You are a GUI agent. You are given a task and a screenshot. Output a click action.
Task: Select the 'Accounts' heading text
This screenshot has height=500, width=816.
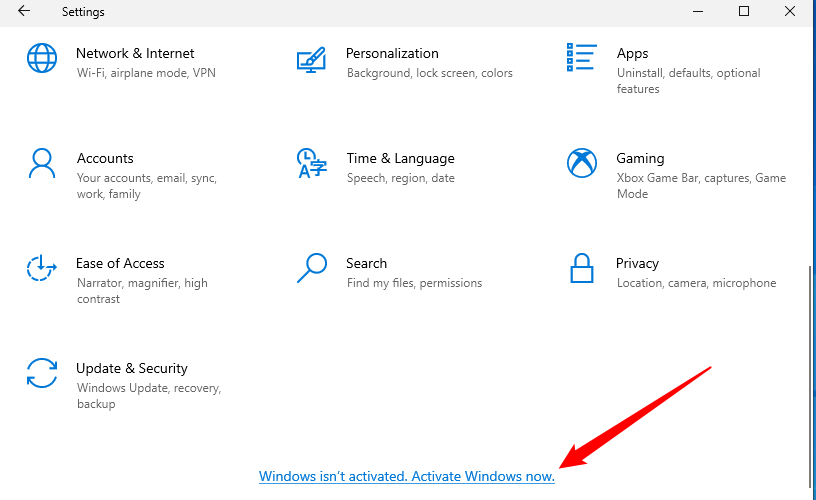(105, 158)
